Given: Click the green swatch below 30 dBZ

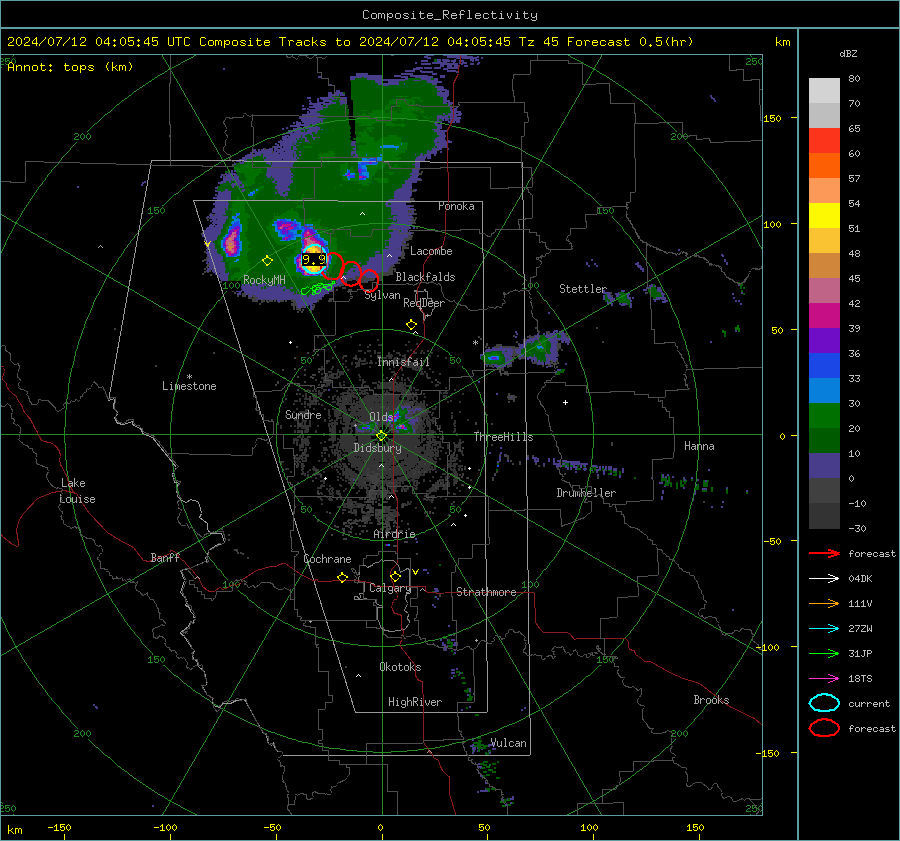Looking at the screenshot, I should pyautogui.click(x=824, y=415).
